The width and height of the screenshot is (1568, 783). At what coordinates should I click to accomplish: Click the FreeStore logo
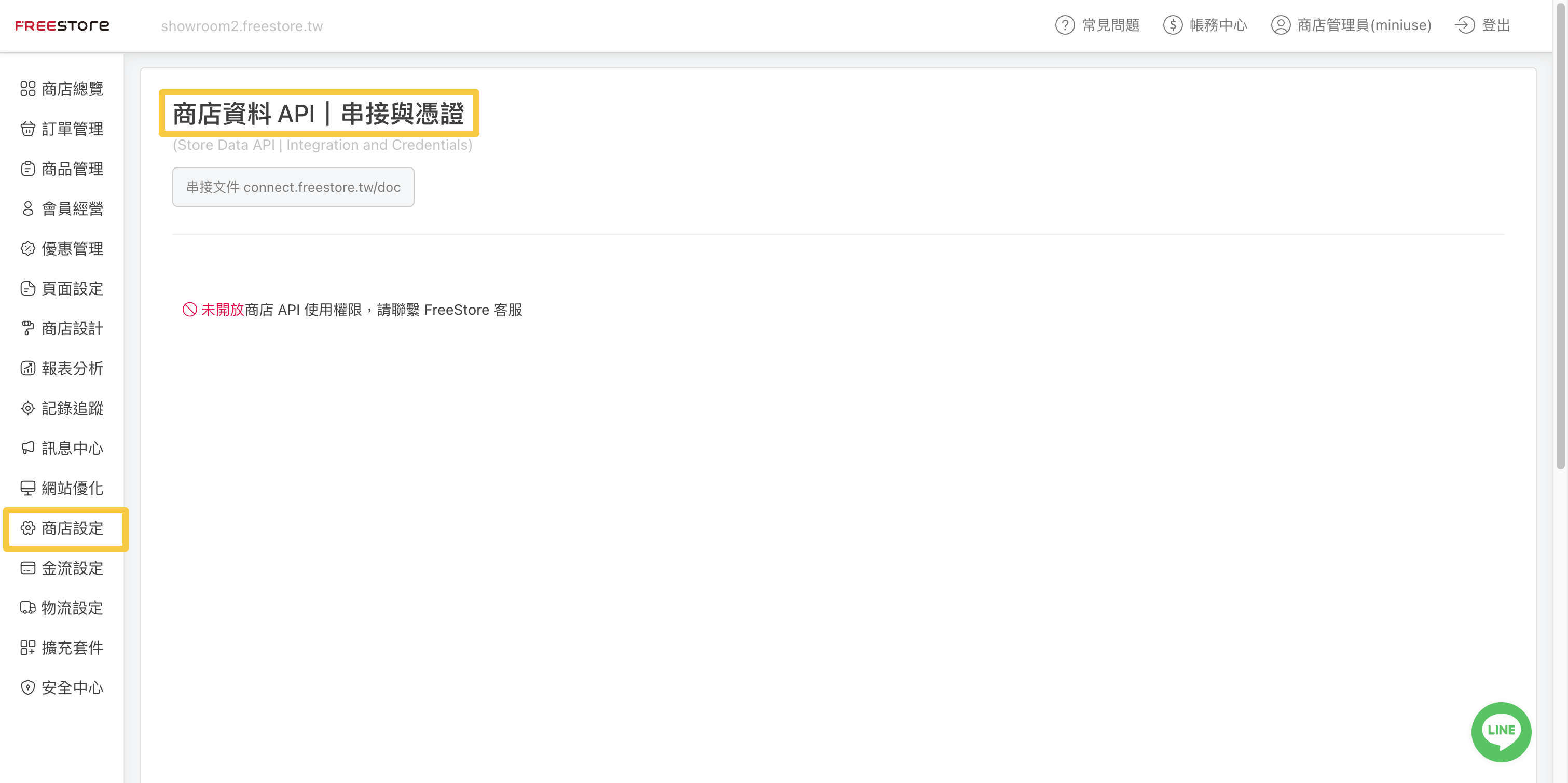point(62,25)
